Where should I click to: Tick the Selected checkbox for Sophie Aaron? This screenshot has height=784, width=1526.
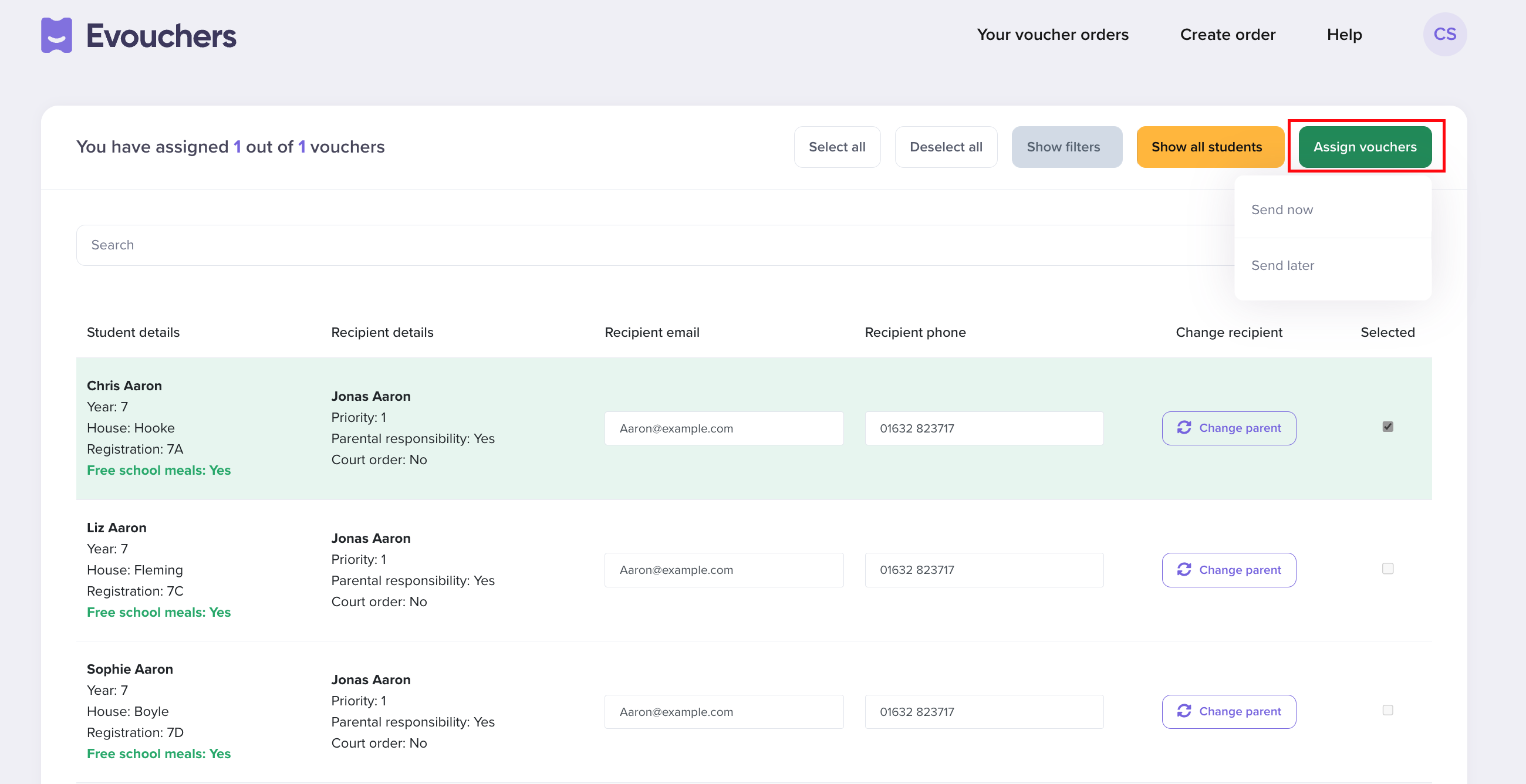point(1387,710)
